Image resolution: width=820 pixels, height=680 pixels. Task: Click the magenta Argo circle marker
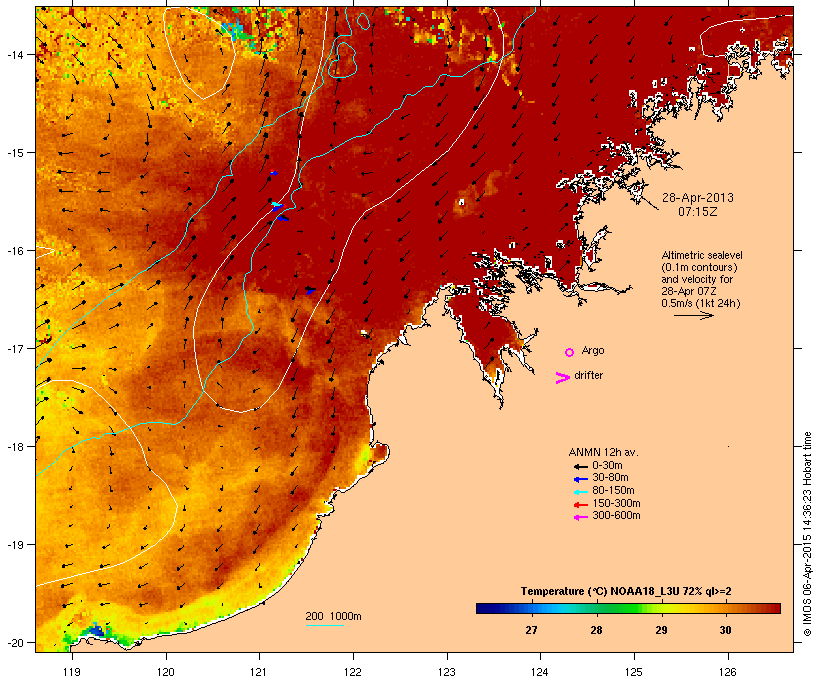click(x=569, y=353)
